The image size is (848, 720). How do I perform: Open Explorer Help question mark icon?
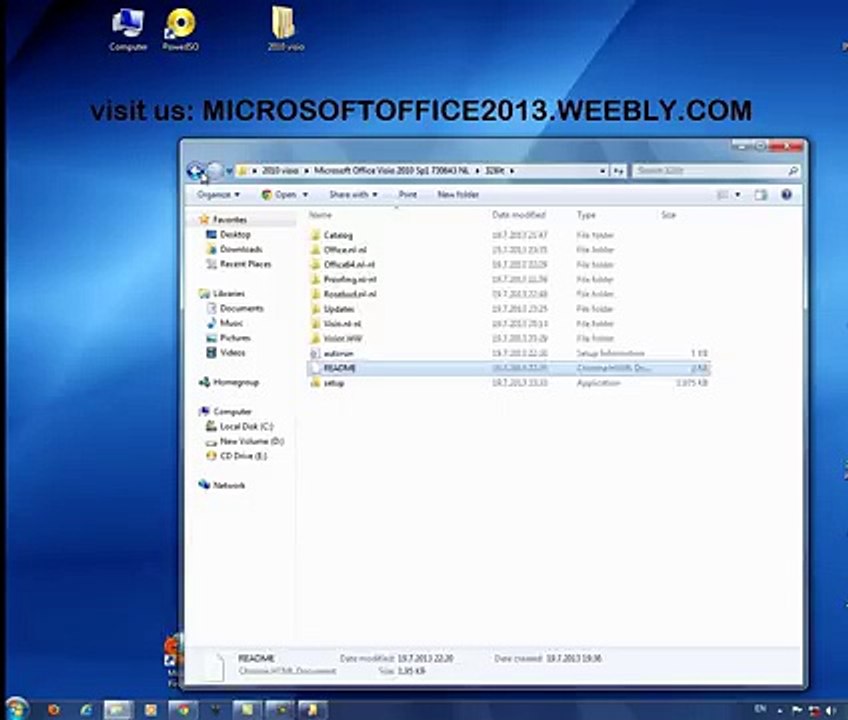point(787,195)
